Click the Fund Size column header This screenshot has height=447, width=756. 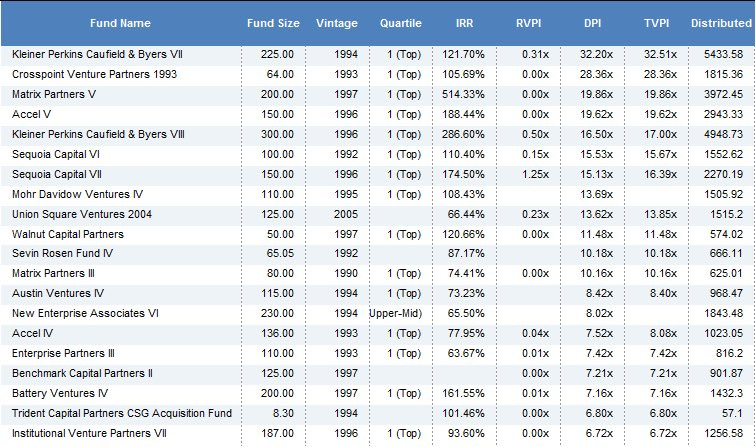click(x=273, y=23)
